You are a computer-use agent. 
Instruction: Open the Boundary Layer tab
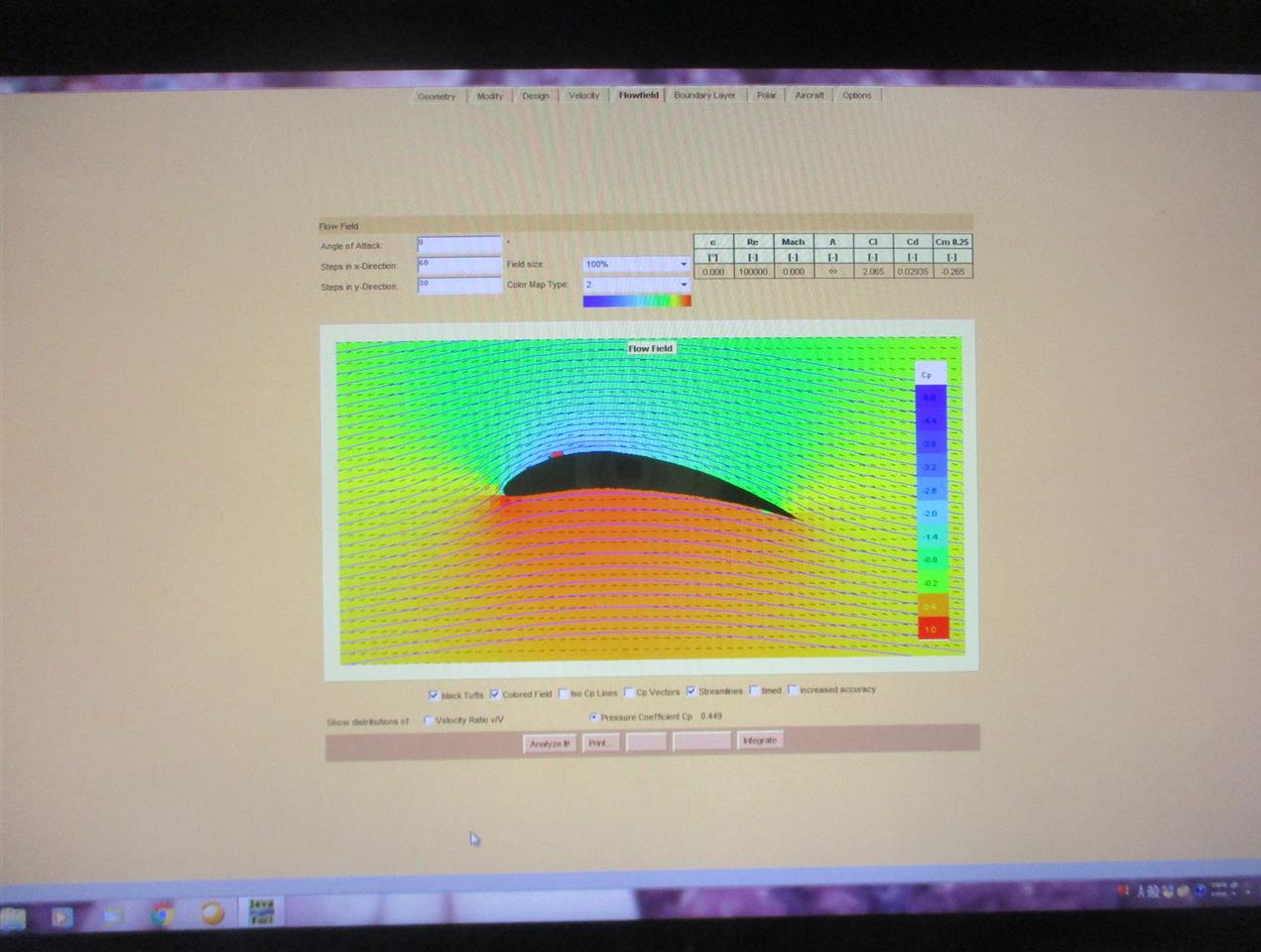[x=704, y=95]
